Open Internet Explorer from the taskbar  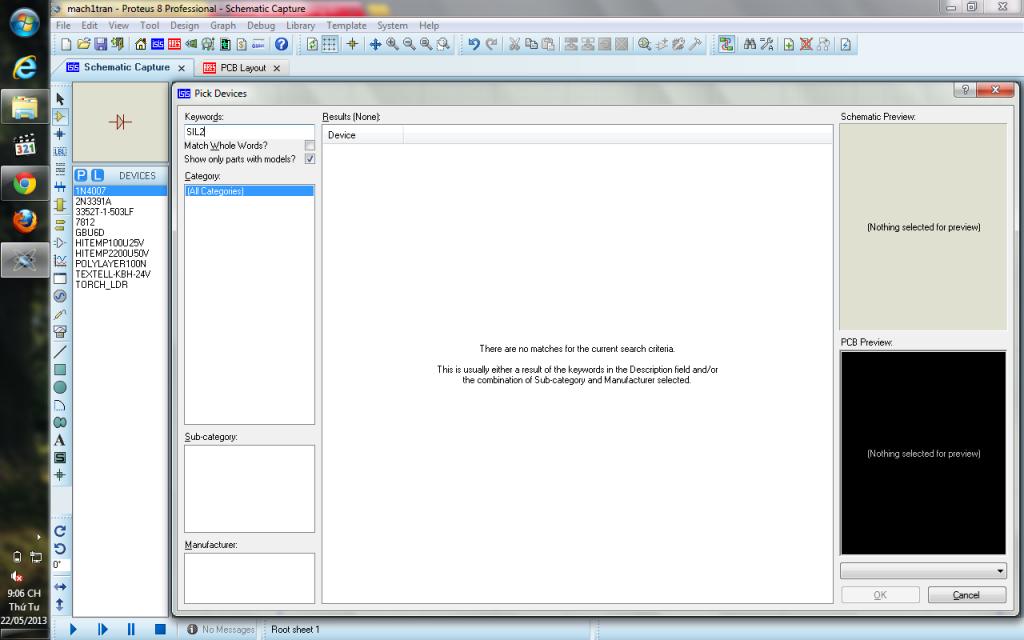click(x=25, y=67)
